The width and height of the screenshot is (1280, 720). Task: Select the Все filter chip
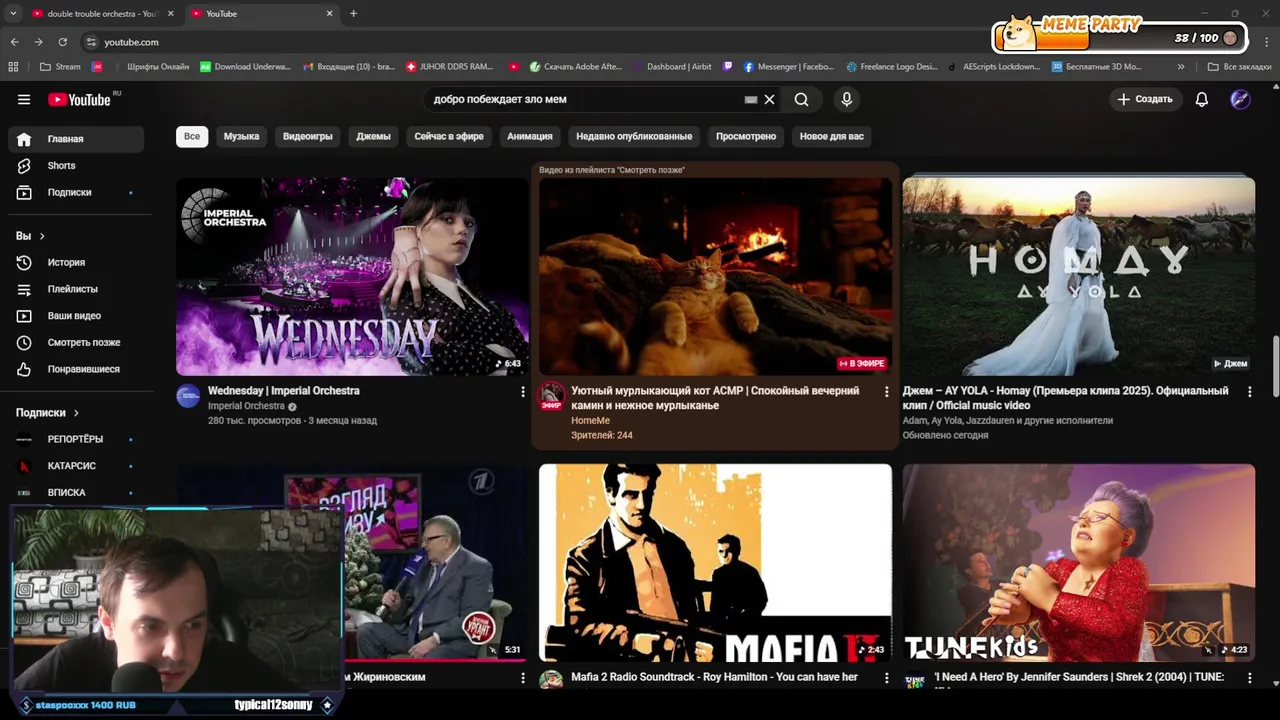tap(192, 136)
